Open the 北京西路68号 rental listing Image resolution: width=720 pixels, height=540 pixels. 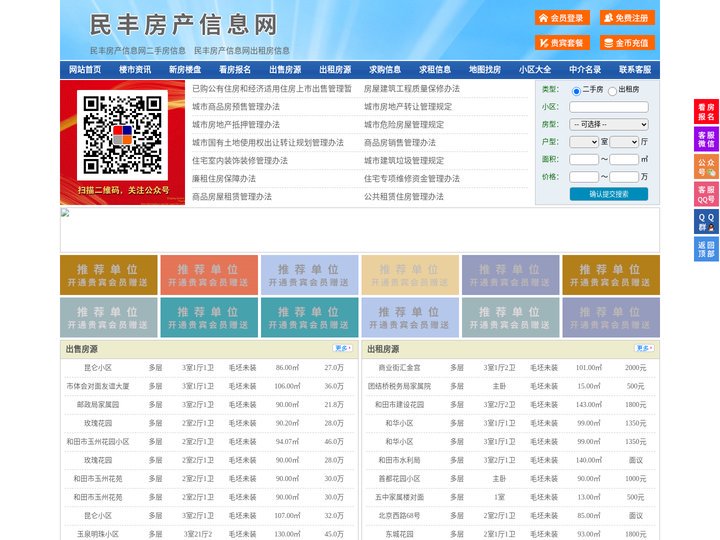(x=399, y=516)
